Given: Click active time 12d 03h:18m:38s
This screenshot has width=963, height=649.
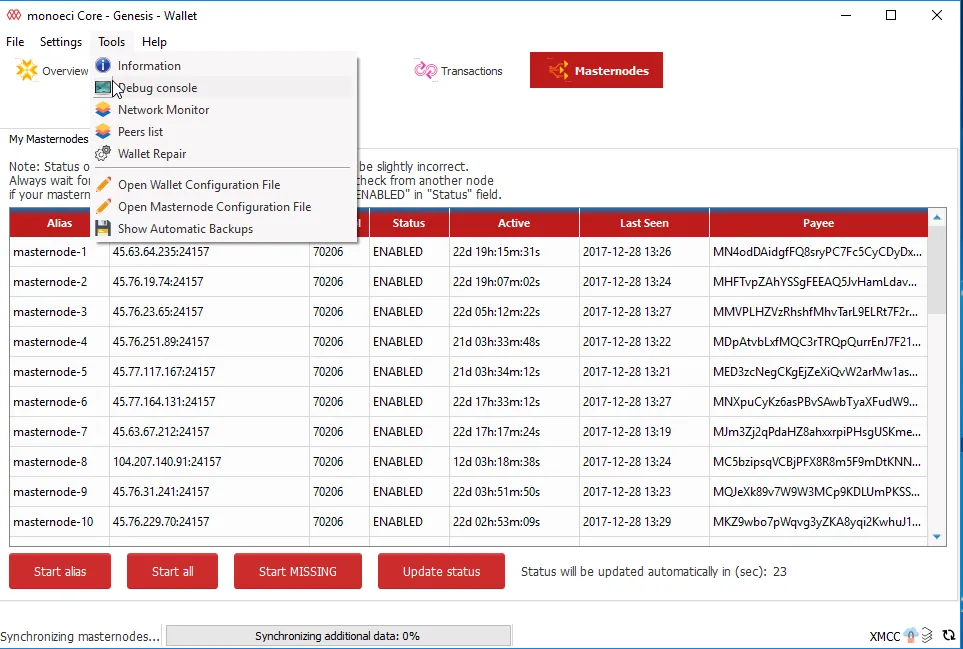Looking at the screenshot, I should [514, 462].
